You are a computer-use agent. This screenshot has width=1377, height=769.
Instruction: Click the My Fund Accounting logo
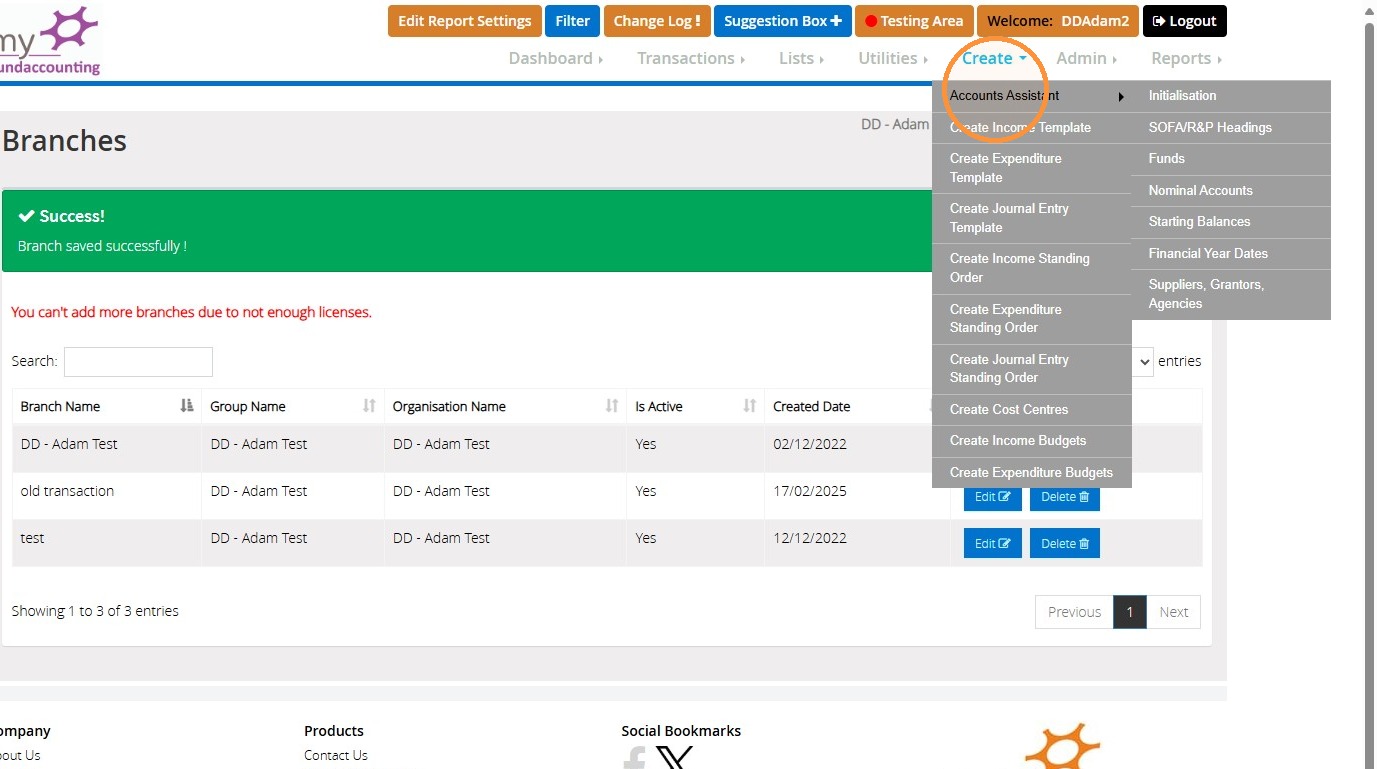point(50,40)
